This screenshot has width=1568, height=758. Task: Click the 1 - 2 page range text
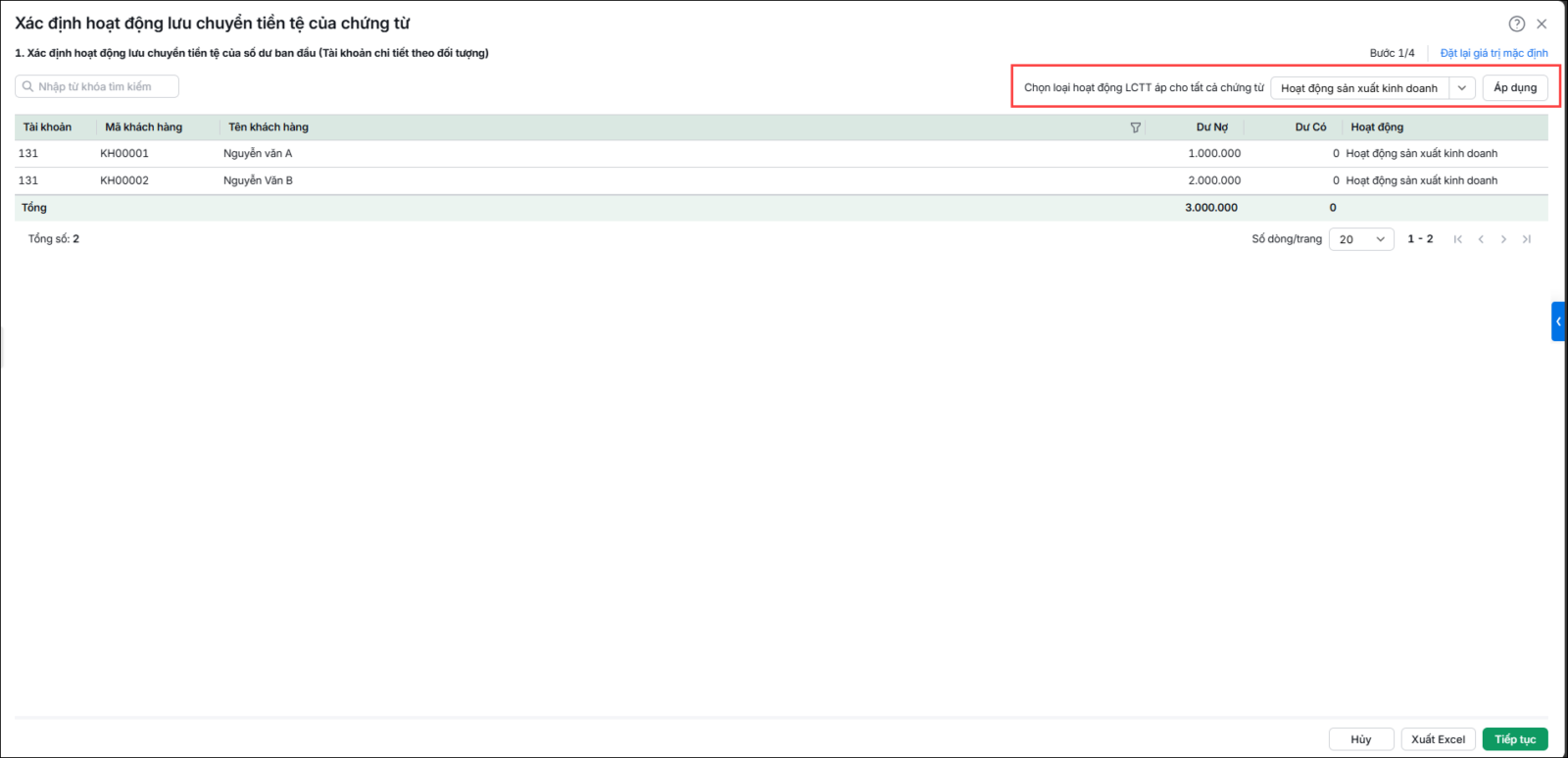point(1420,239)
